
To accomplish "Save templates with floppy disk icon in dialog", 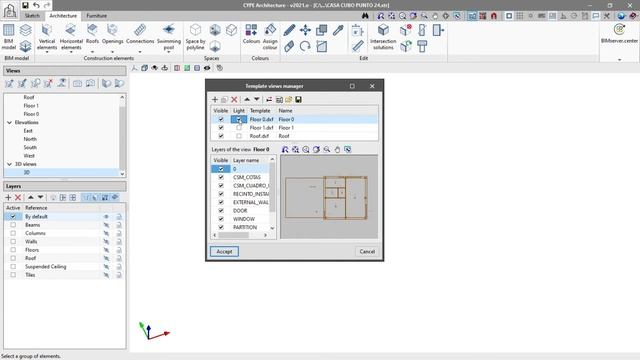I will (298, 100).
